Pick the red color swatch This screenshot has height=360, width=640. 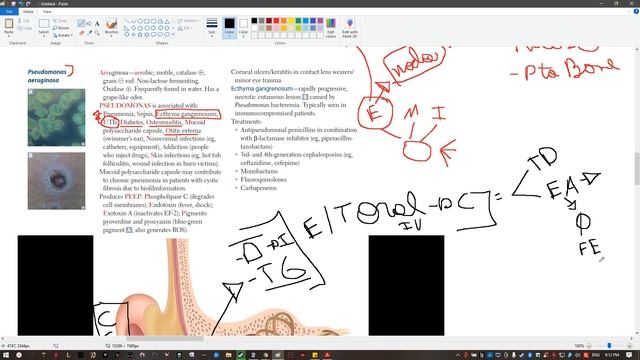pyautogui.click(x=276, y=21)
